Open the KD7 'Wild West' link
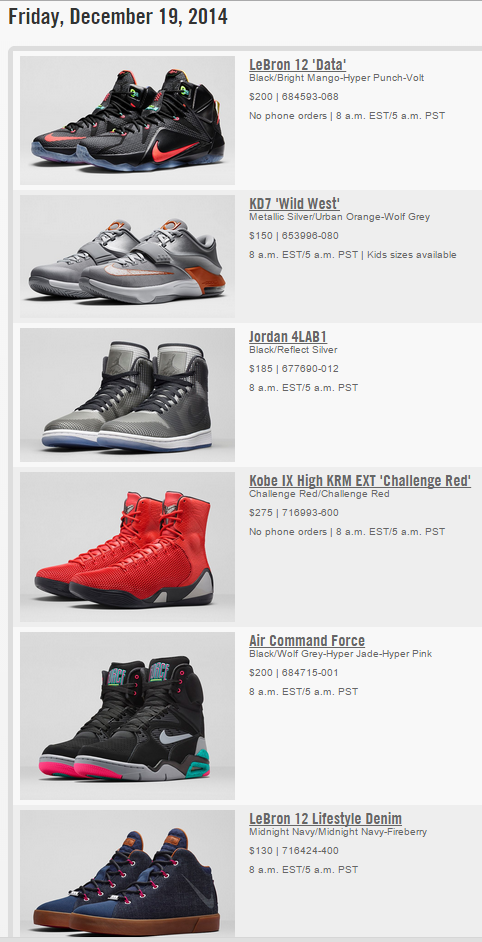Screen dimensions: 482x942 click(x=294, y=203)
